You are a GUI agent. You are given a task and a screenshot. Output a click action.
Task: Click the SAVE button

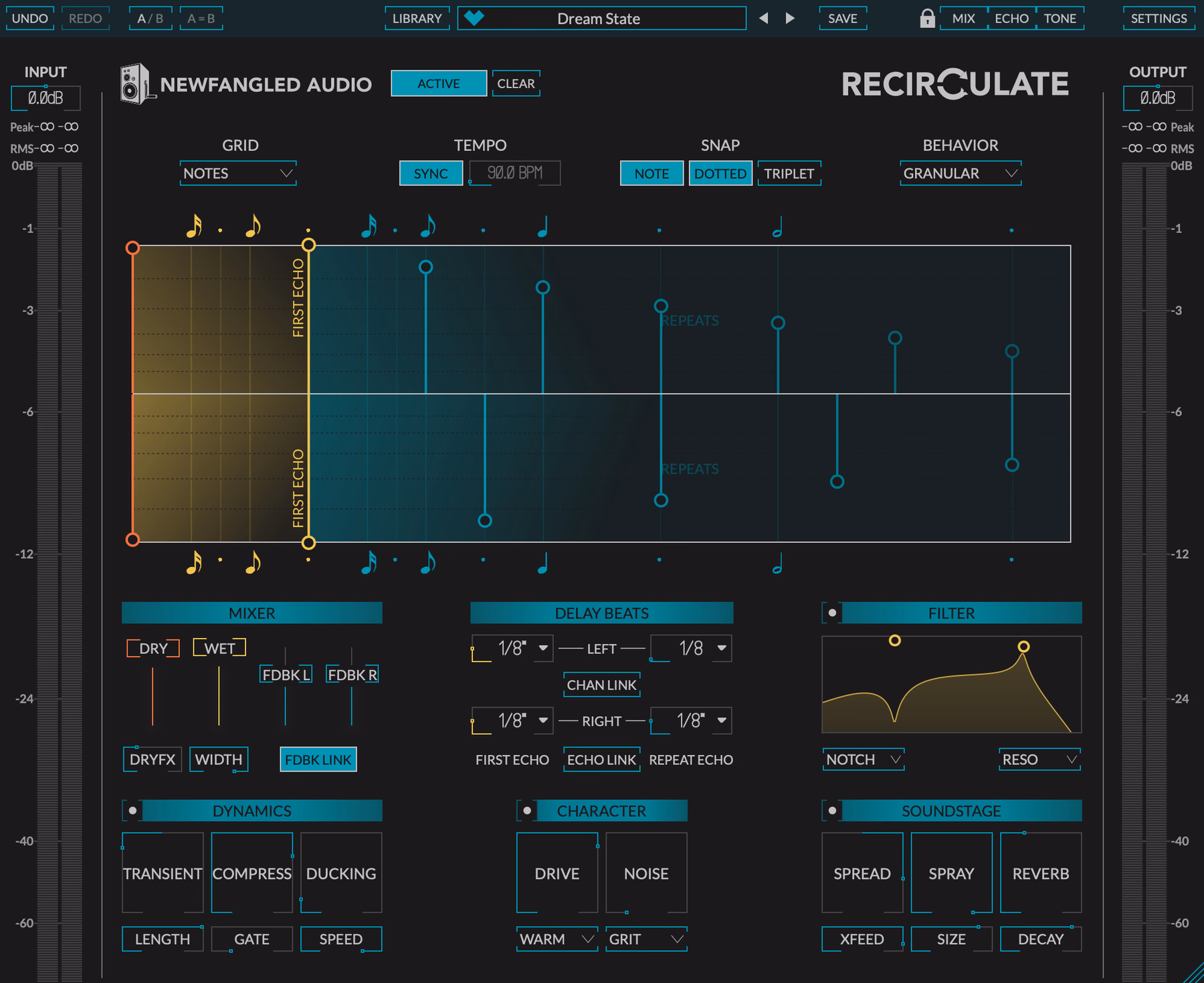coord(843,18)
